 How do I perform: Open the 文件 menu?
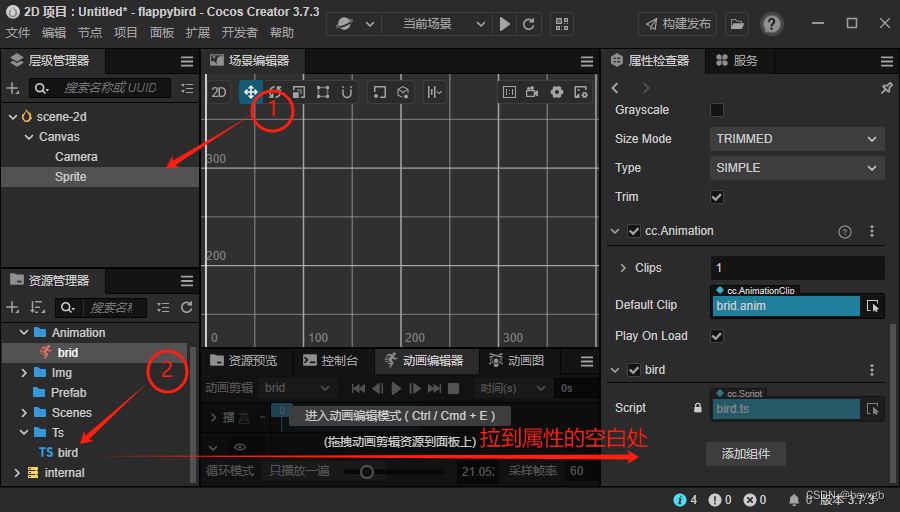18,33
